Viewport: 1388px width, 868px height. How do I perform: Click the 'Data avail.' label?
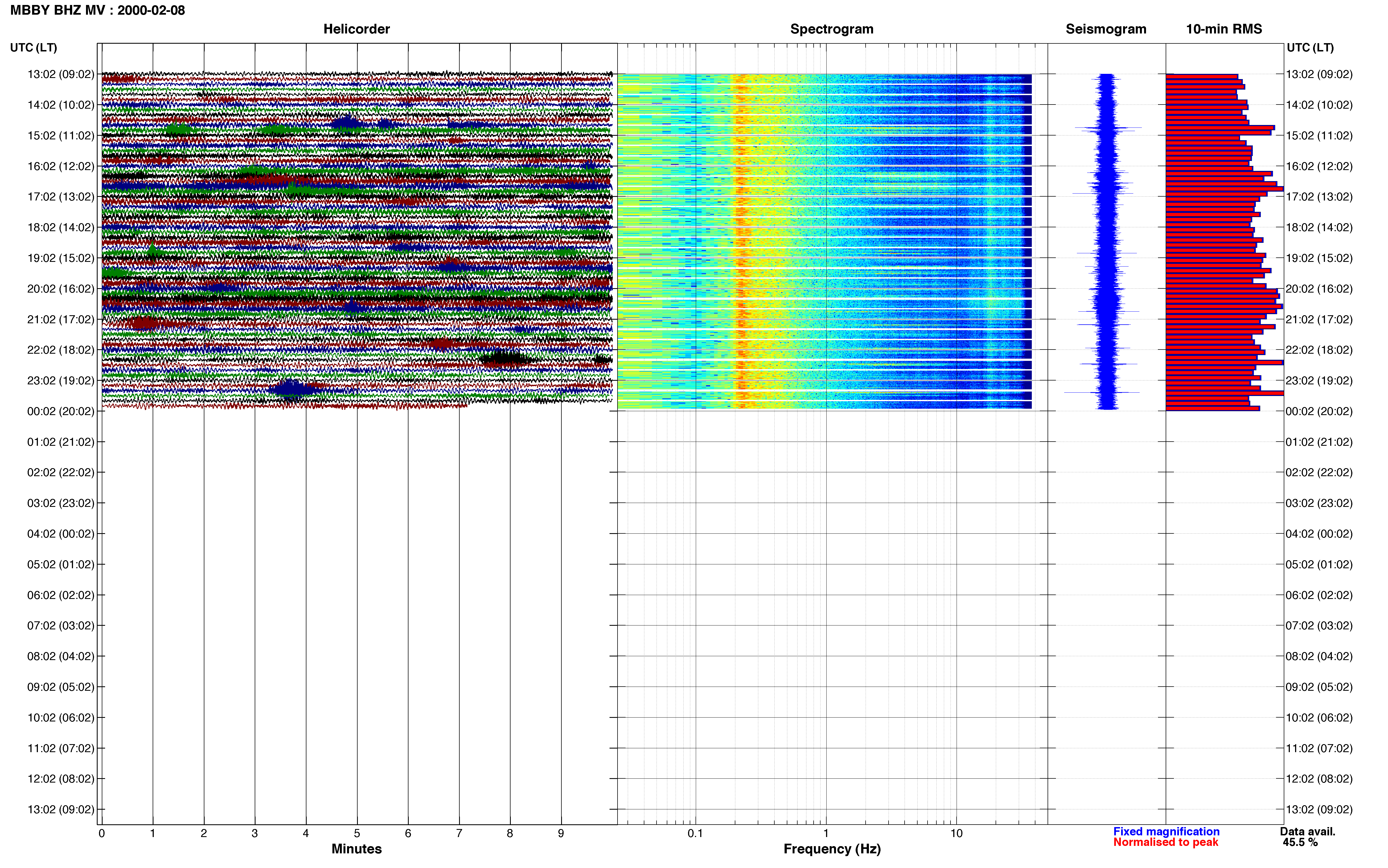[x=1308, y=832]
